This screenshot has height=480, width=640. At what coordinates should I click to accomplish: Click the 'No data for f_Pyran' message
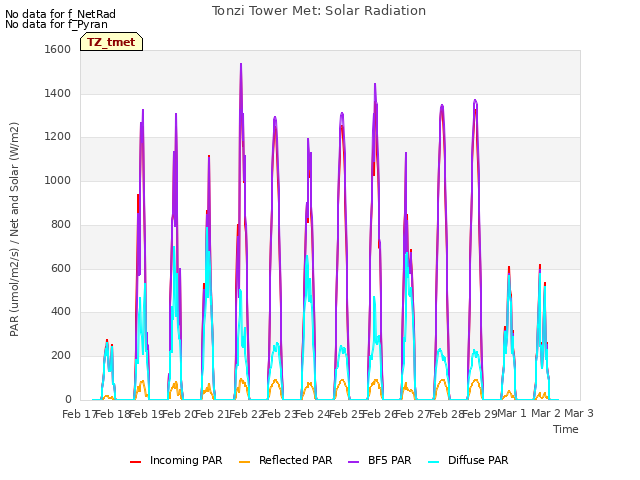[56, 24]
